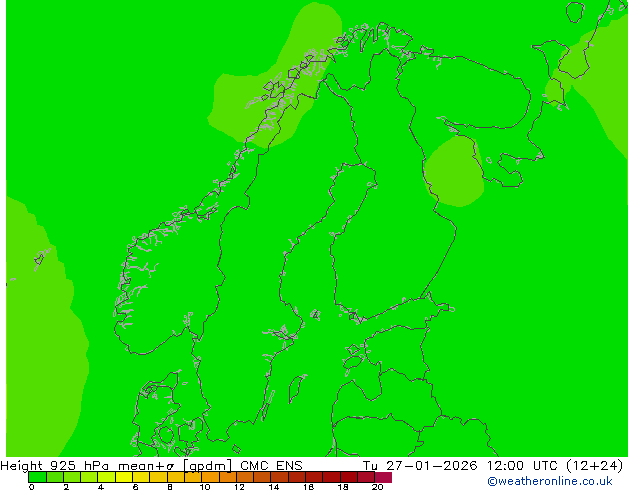Image resolution: width=634 pixels, height=490 pixels.
Task: Select the crimson swatch beyond label 20
Action: click(x=383, y=477)
